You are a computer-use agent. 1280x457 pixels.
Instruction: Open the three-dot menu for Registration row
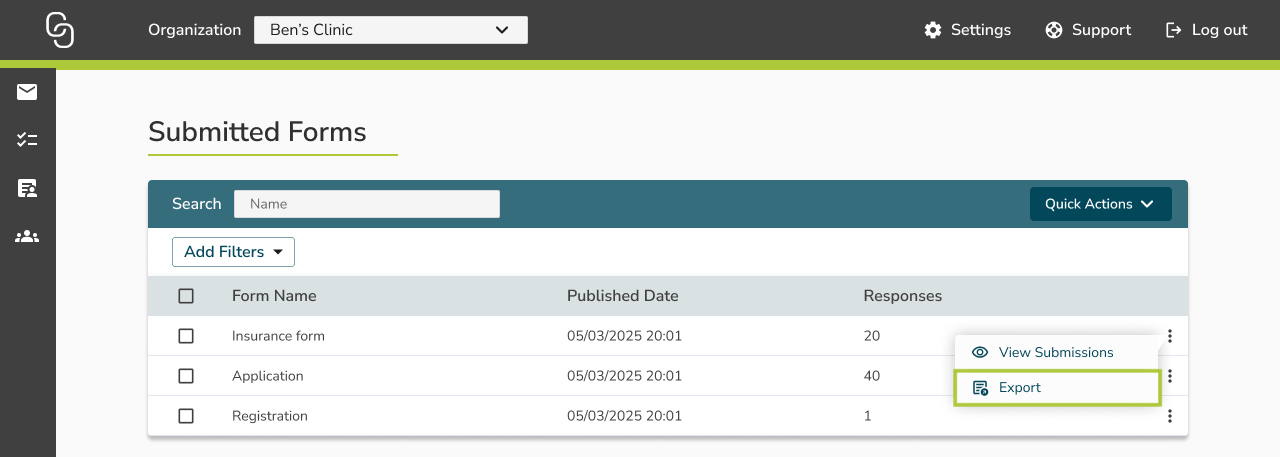point(1169,416)
